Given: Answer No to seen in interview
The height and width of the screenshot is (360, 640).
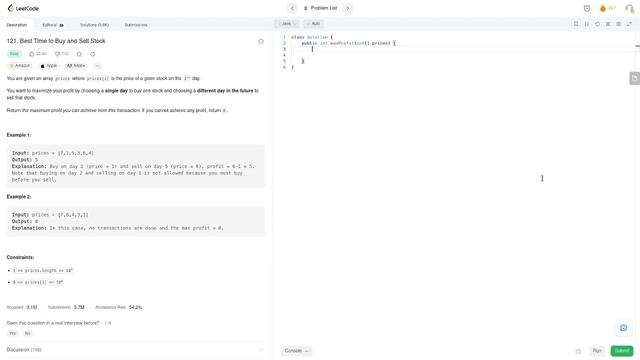Looking at the screenshot, I should [x=27, y=333].
